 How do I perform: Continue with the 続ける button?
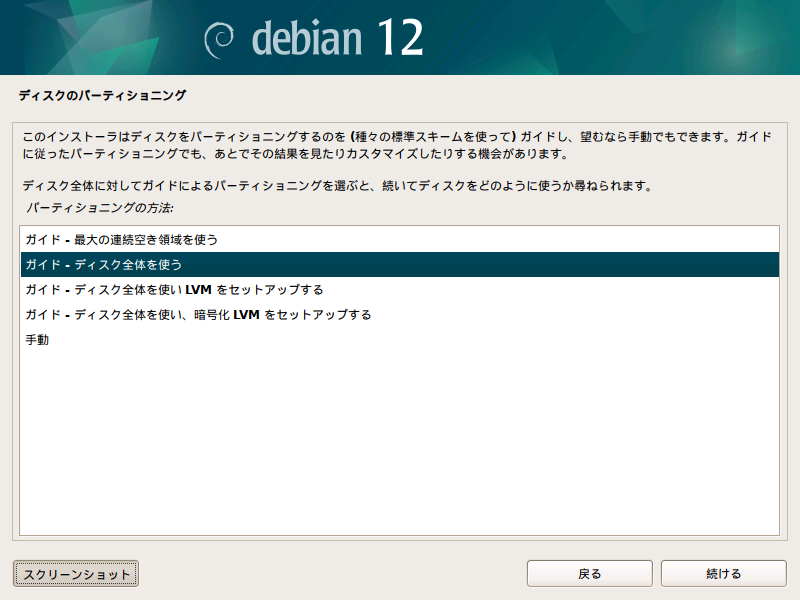723,574
